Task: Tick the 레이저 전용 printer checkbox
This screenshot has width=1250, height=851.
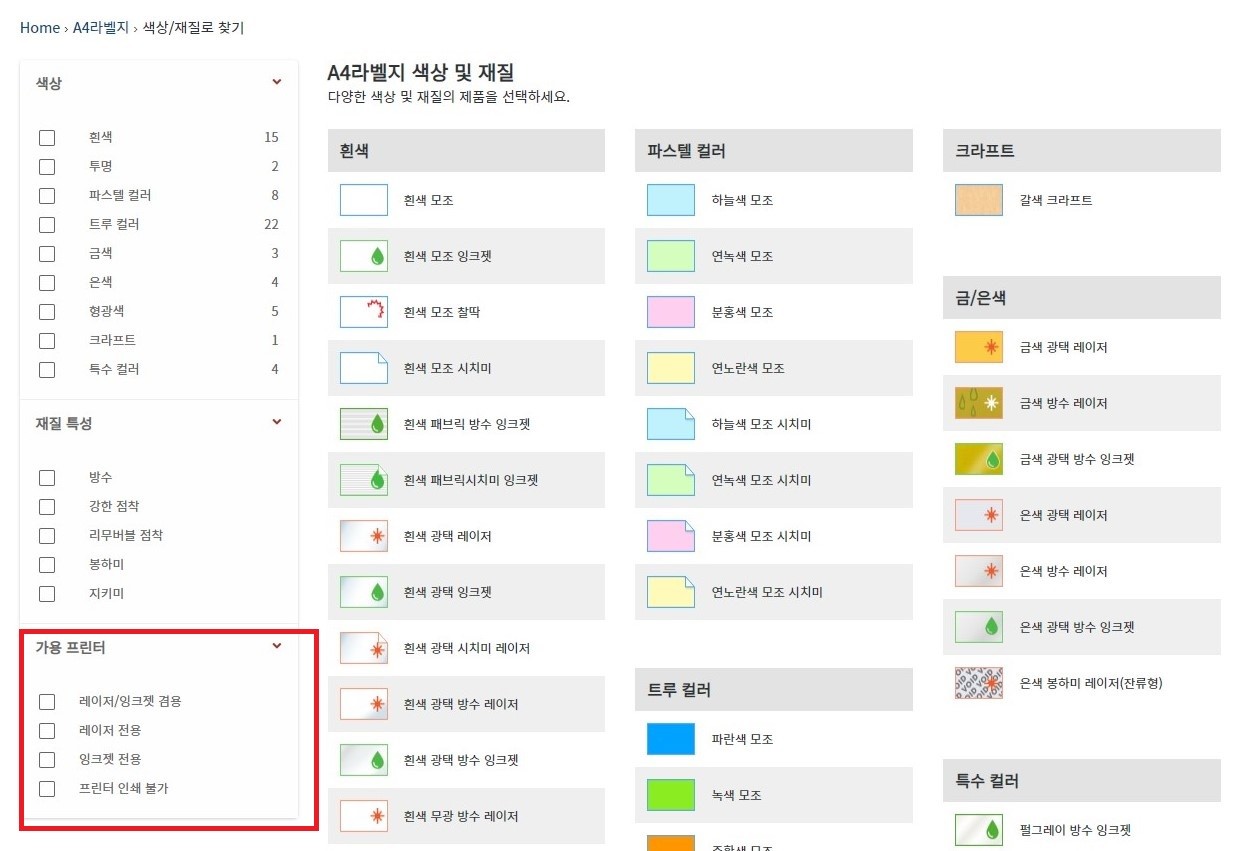Action: pos(47,730)
